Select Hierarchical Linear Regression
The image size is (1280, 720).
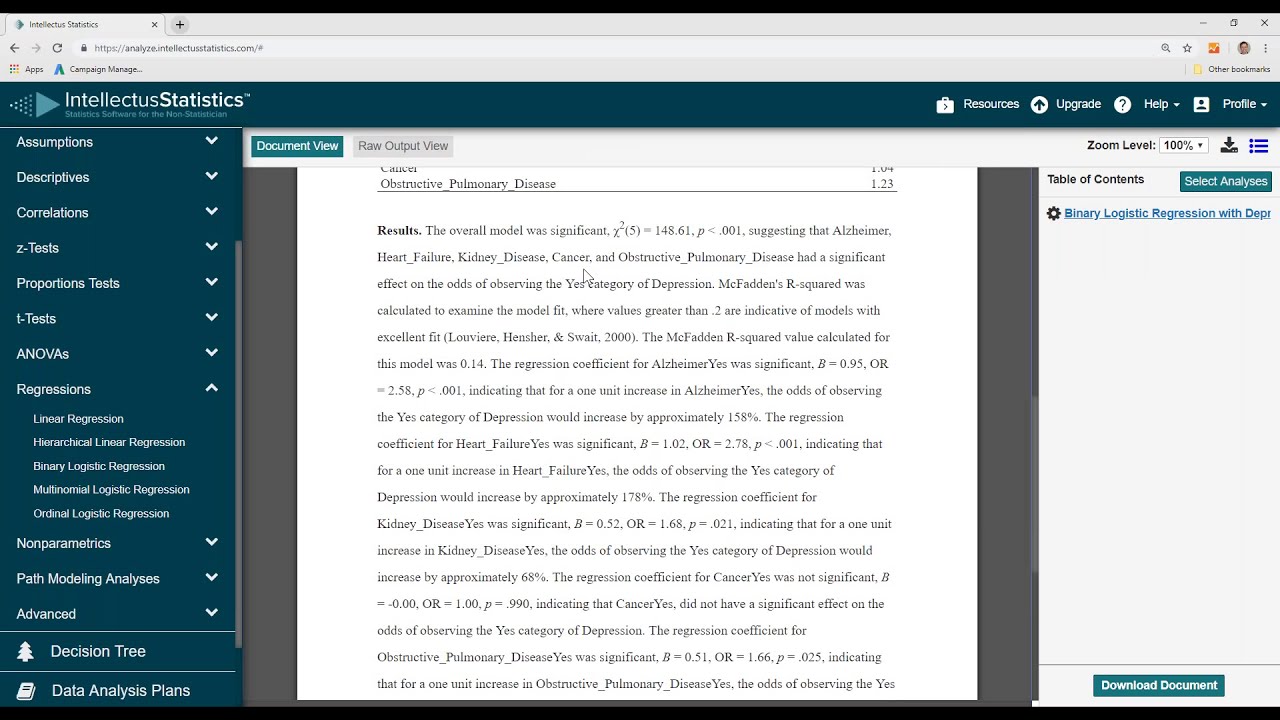pos(109,442)
